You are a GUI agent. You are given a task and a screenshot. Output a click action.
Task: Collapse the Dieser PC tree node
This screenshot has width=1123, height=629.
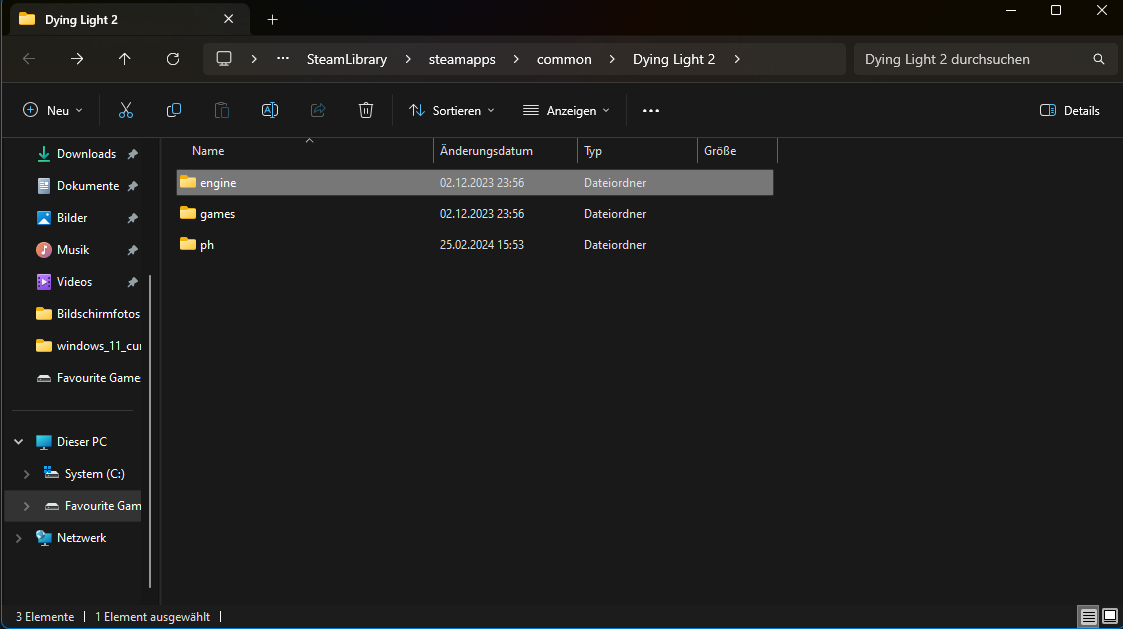coord(19,442)
